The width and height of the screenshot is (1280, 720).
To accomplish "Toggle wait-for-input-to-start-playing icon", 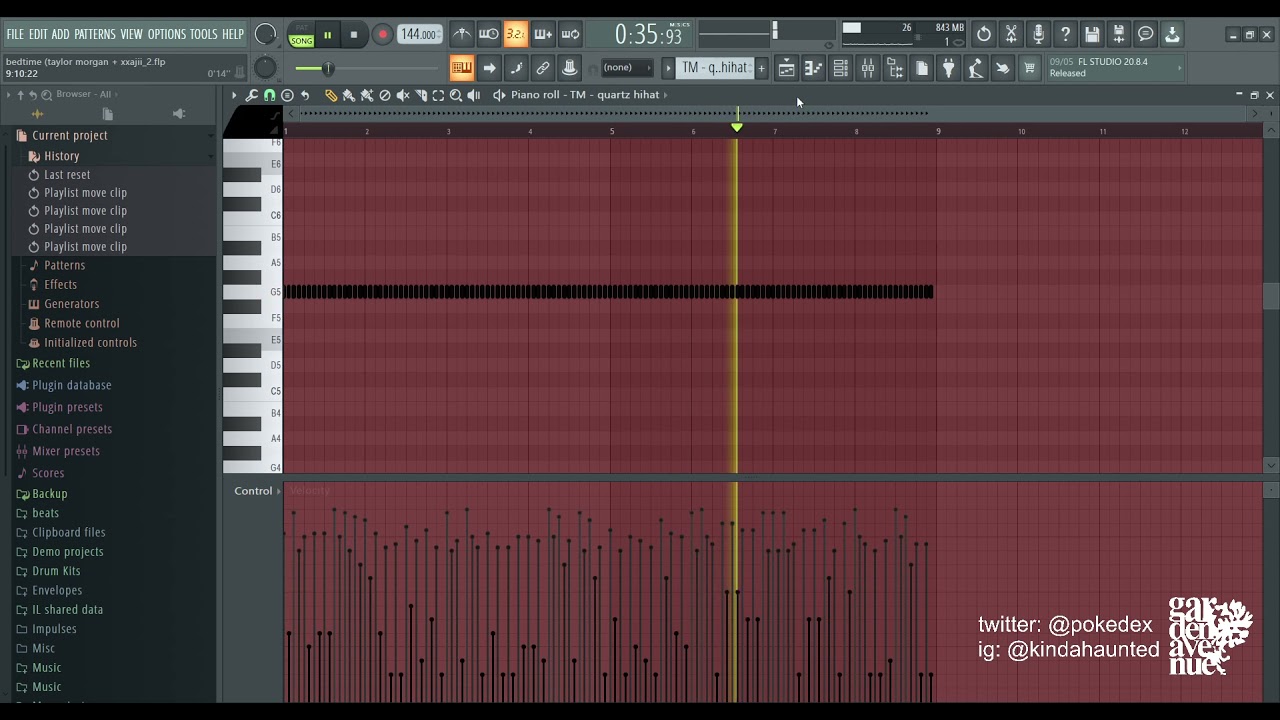I will [488, 35].
